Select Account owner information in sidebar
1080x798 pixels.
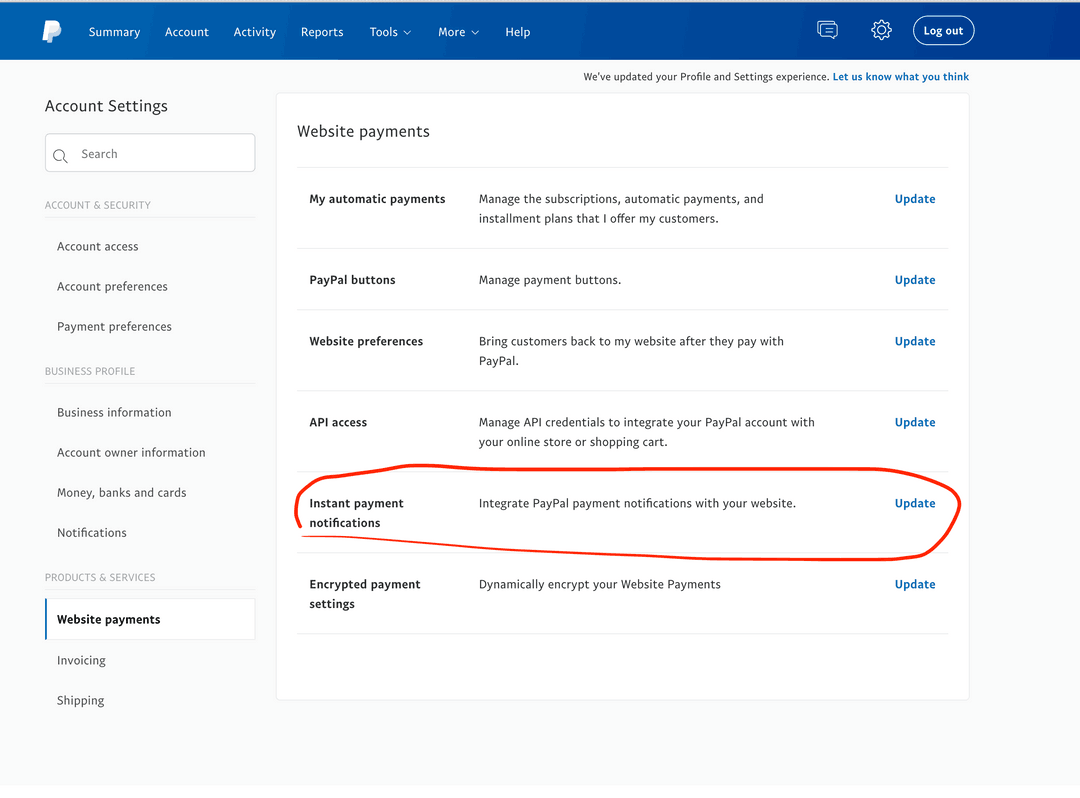click(131, 452)
